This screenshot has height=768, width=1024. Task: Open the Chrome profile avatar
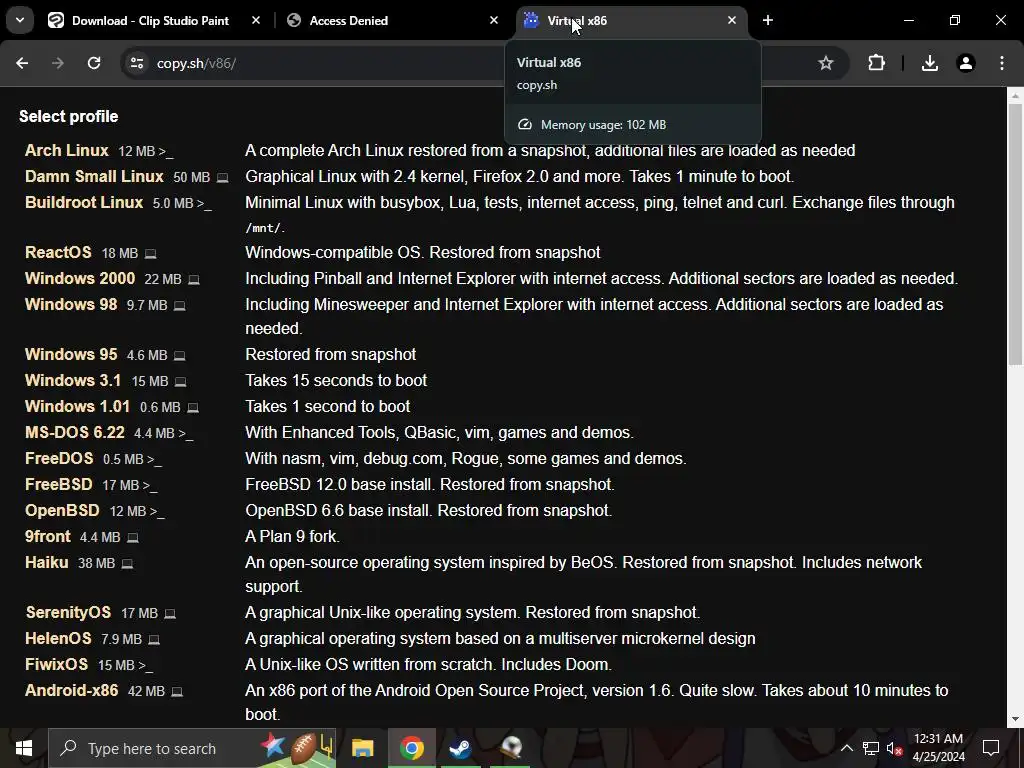[x=965, y=63]
